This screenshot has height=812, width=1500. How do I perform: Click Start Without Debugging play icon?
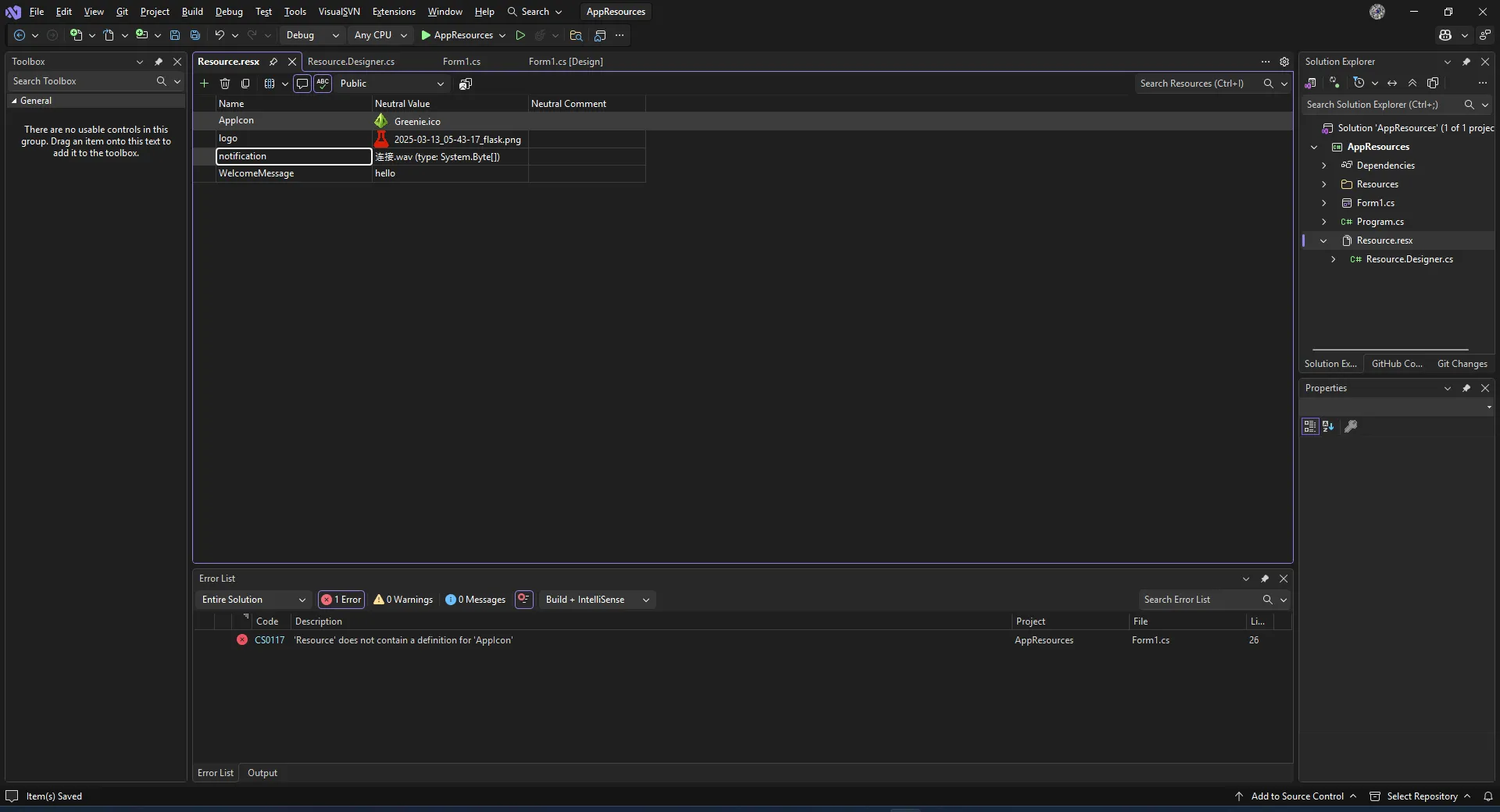[520, 35]
